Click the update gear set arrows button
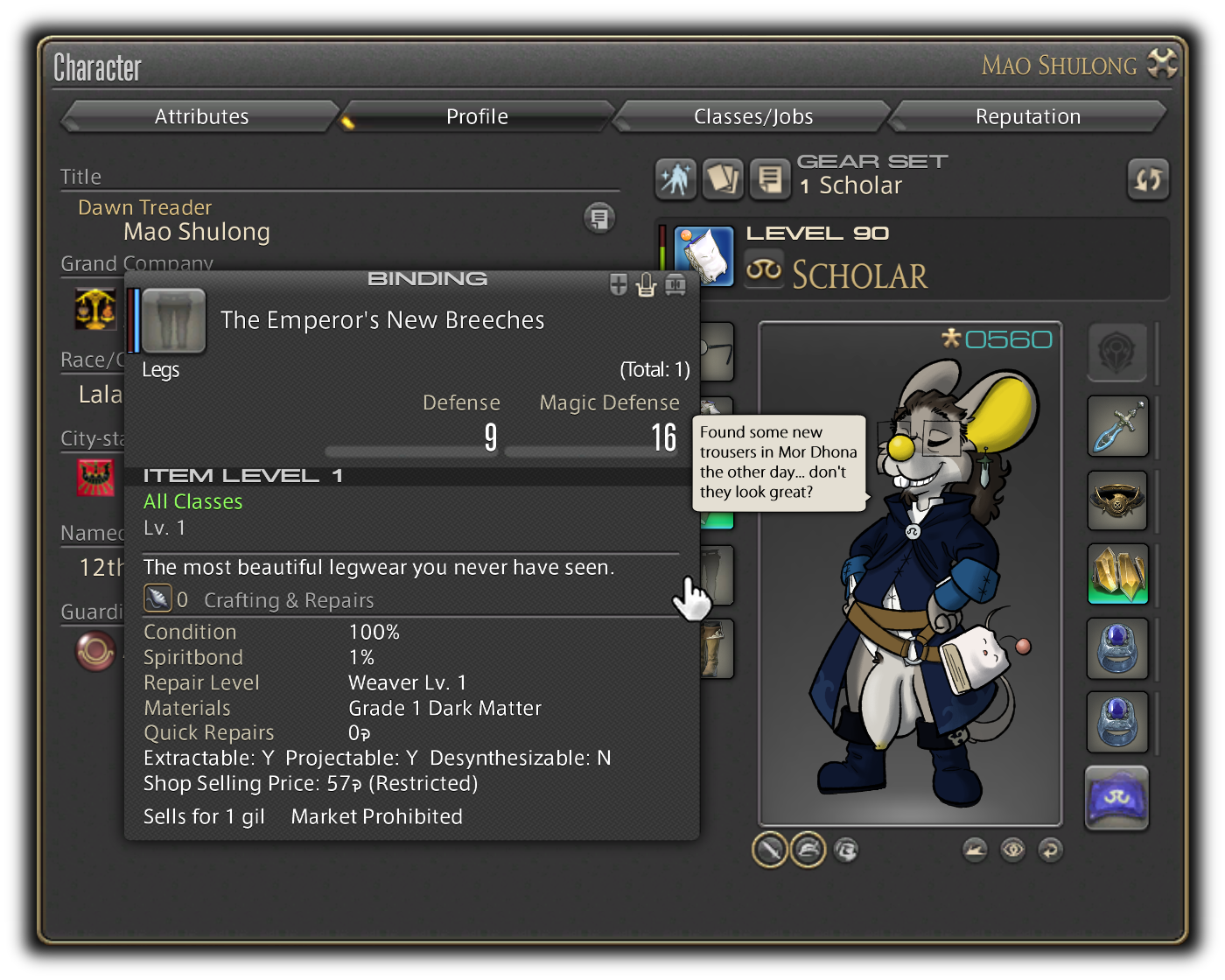 coord(1148,179)
